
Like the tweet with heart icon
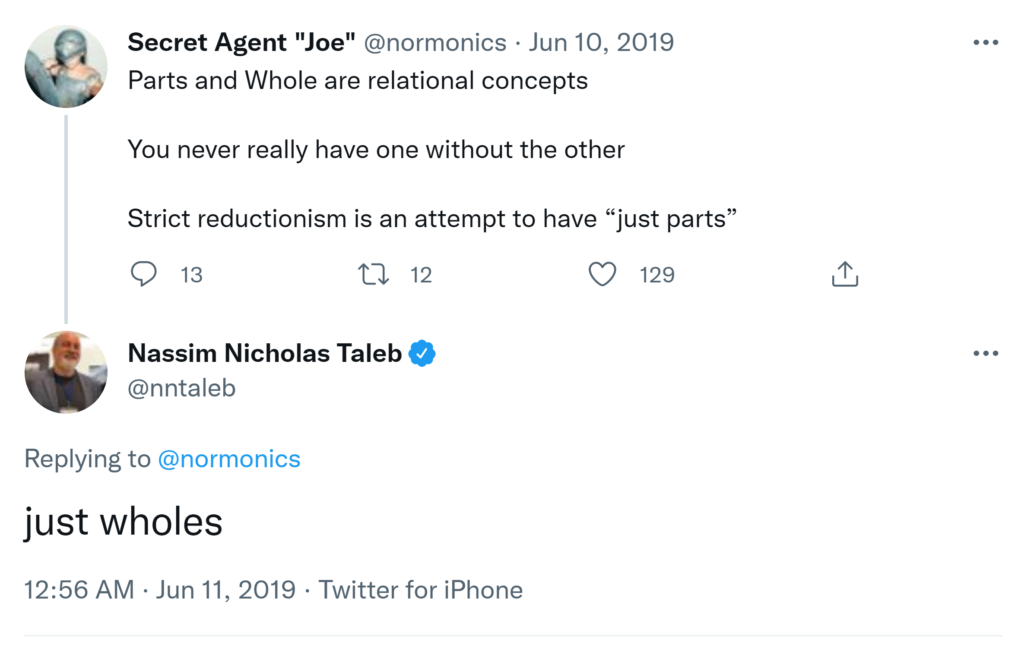[x=602, y=274]
